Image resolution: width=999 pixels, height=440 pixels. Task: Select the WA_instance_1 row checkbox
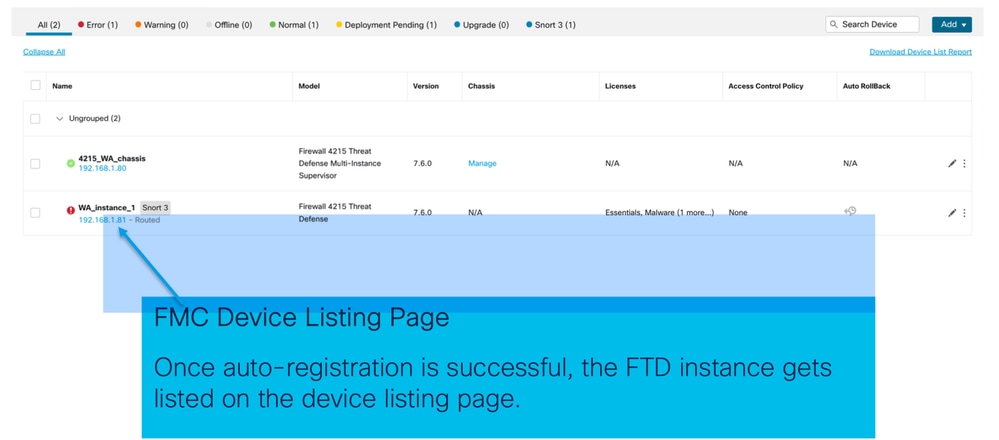coord(36,213)
